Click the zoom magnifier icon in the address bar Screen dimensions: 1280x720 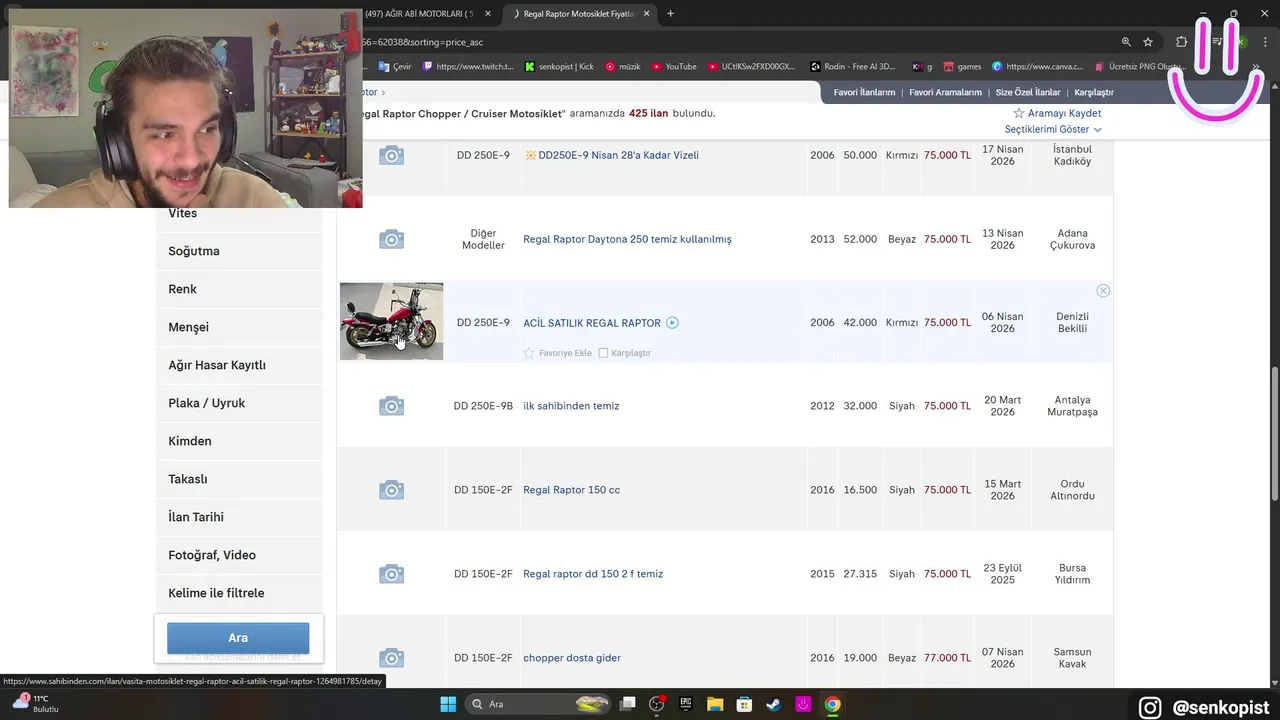click(x=1126, y=42)
